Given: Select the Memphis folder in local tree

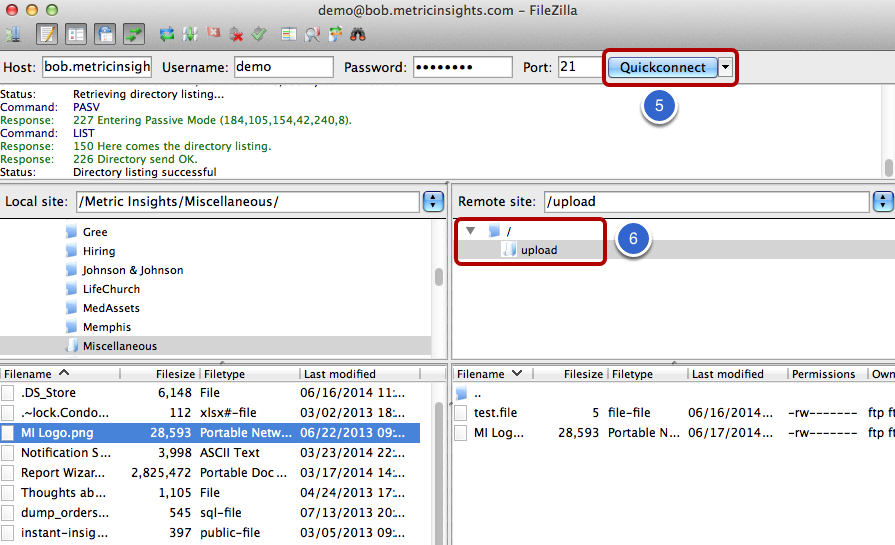Looking at the screenshot, I should coord(107,327).
